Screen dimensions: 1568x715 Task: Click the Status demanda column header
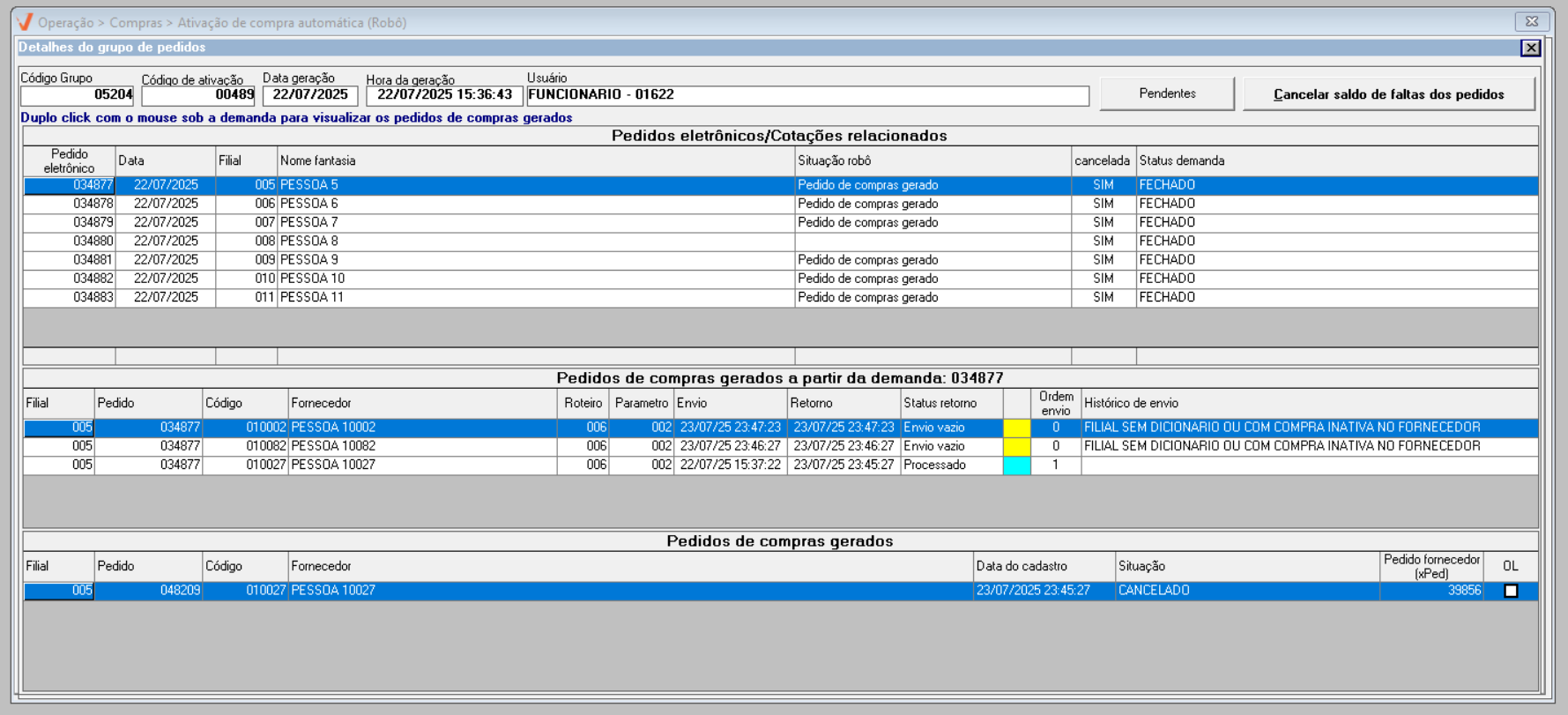1335,160
